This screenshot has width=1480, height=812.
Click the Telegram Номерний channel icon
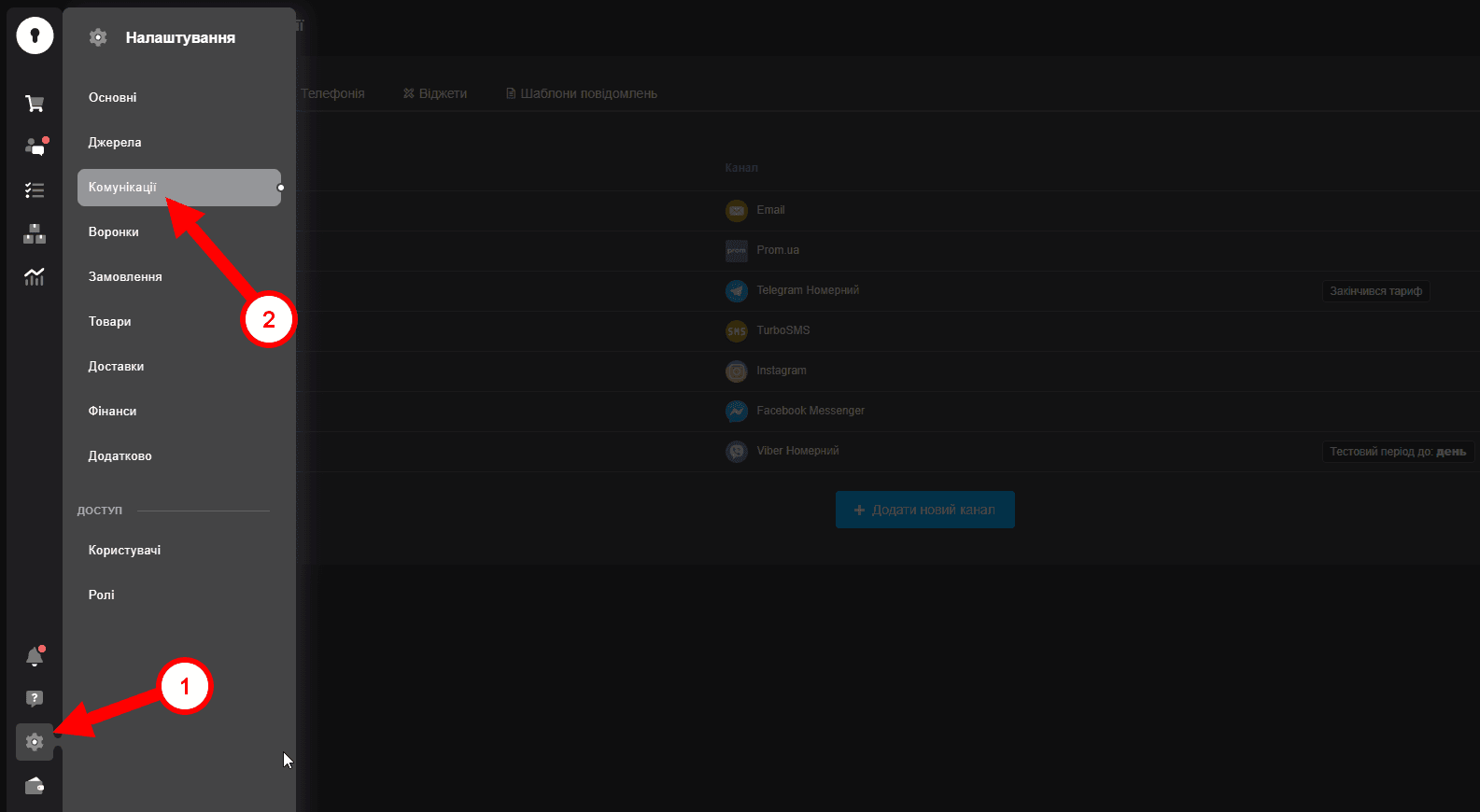pos(737,291)
